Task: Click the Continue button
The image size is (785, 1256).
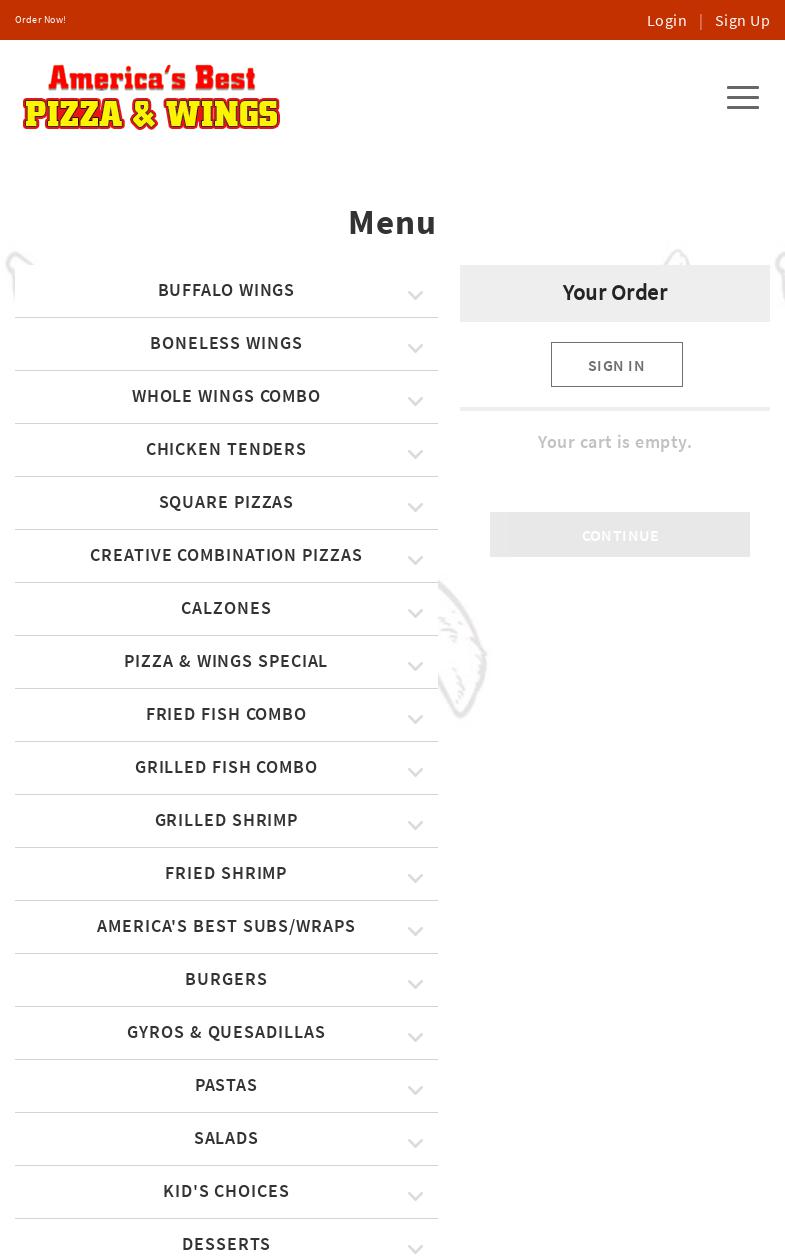Action: coord(620,535)
